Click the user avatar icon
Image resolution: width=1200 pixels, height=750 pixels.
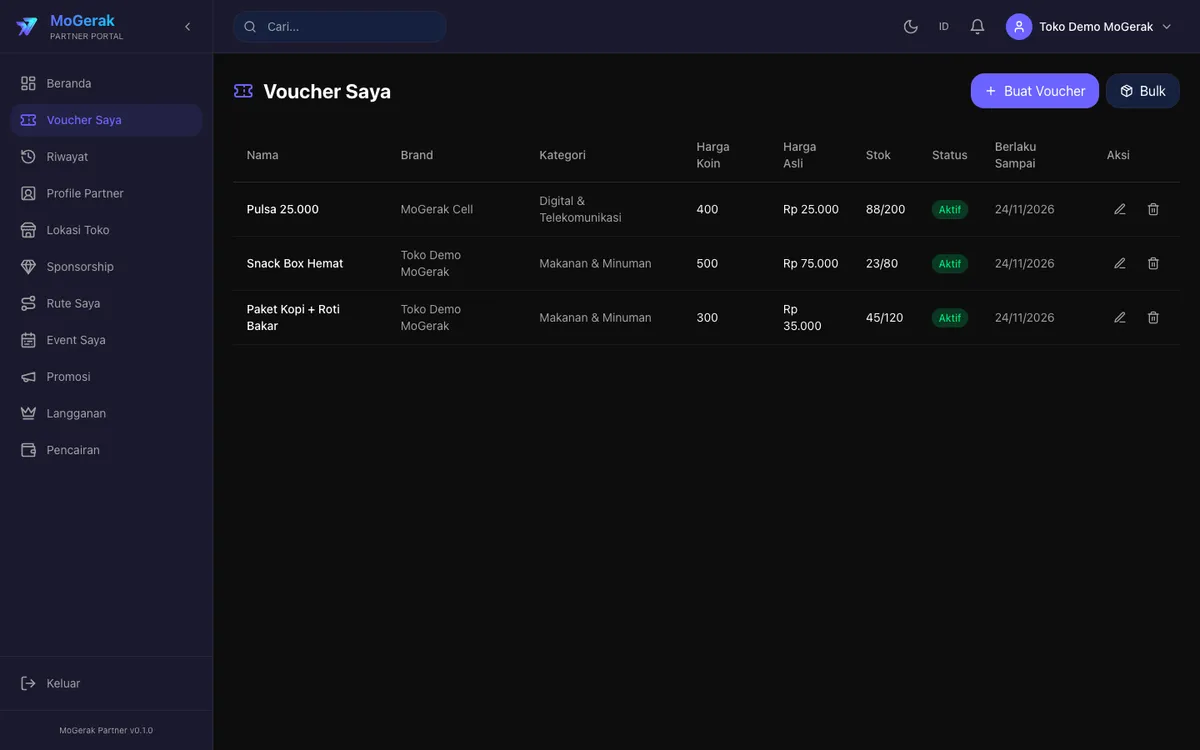tap(1019, 27)
